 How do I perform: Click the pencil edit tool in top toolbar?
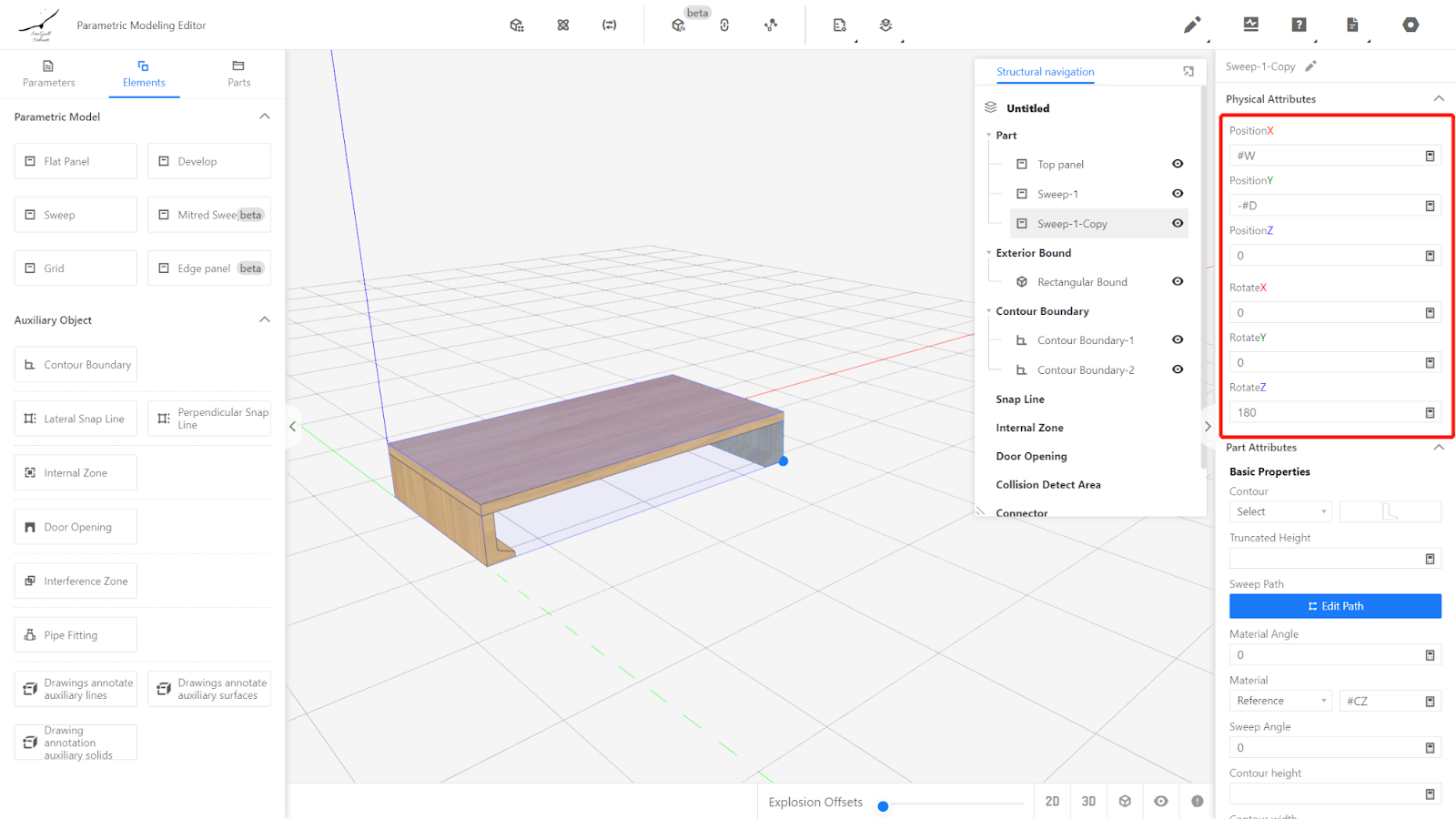(x=1191, y=25)
